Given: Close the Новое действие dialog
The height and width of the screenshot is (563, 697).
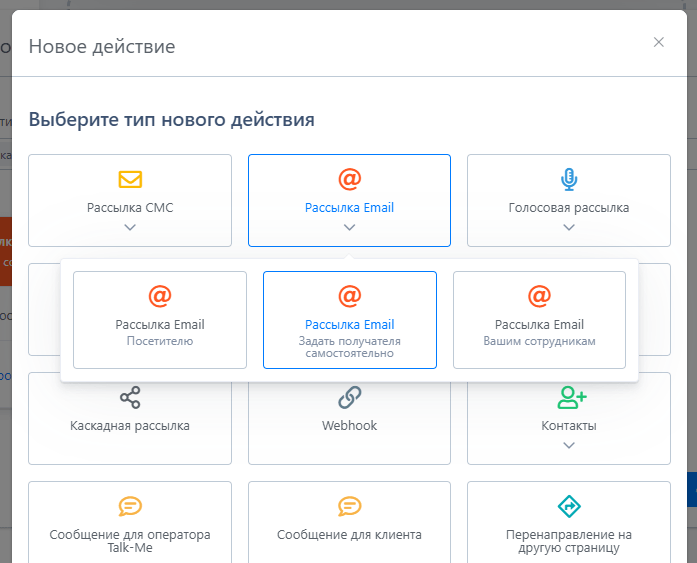Looking at the screenshot, I should [x=659, y=42].
